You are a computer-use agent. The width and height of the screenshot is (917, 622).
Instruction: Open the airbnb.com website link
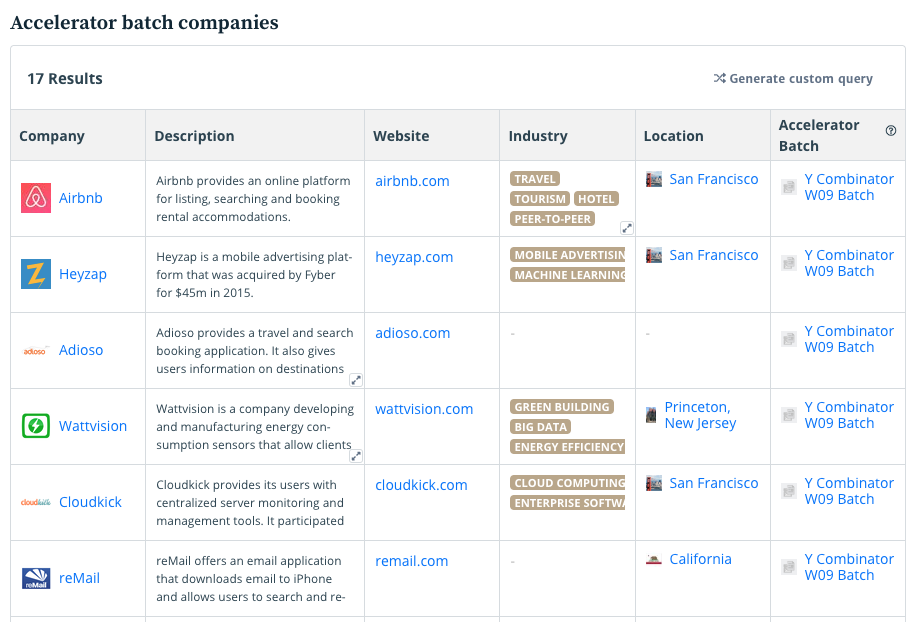tap(412, 181)
